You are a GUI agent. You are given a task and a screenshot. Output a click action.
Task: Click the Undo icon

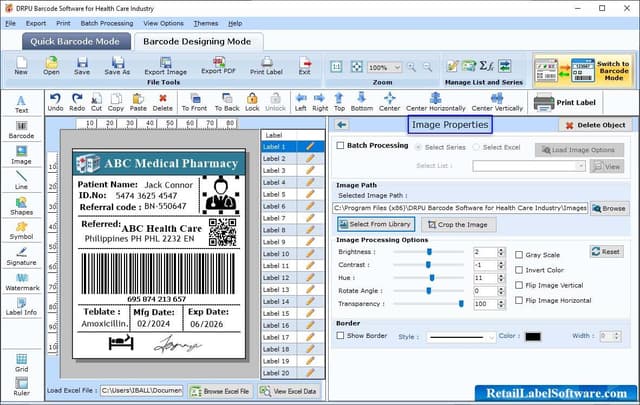tap(55, 97)
